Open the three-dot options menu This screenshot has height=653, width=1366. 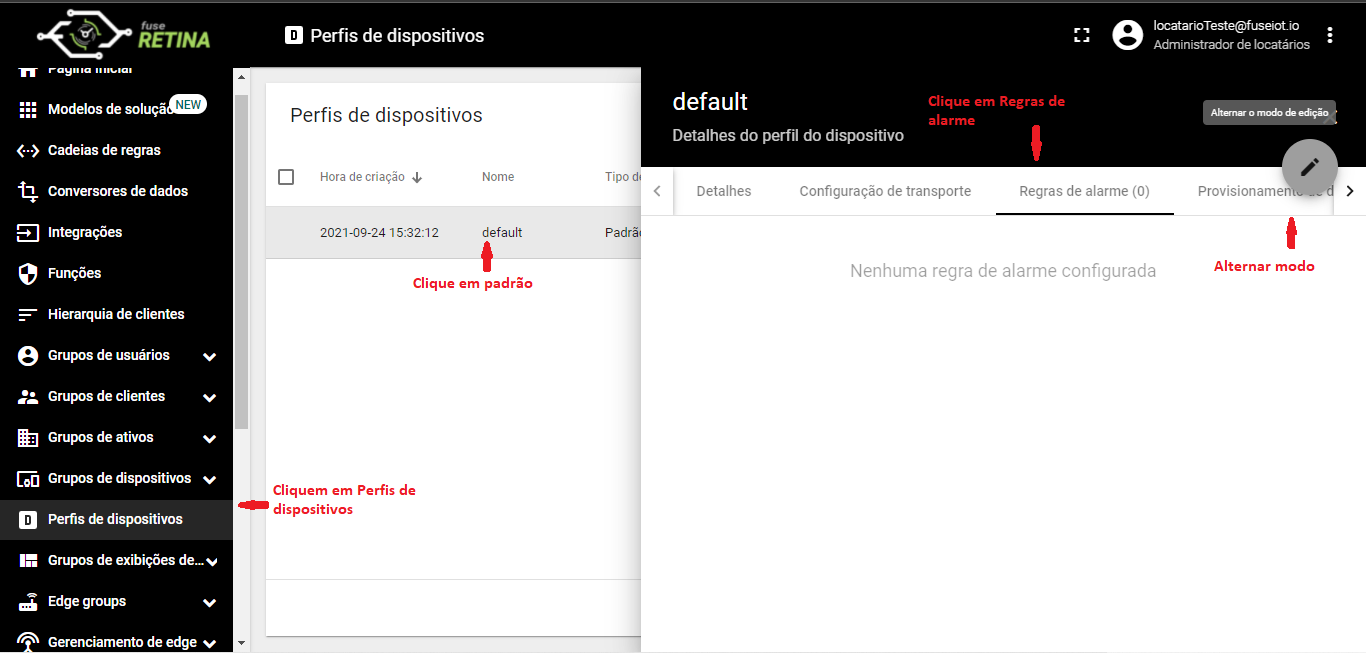1330,36
